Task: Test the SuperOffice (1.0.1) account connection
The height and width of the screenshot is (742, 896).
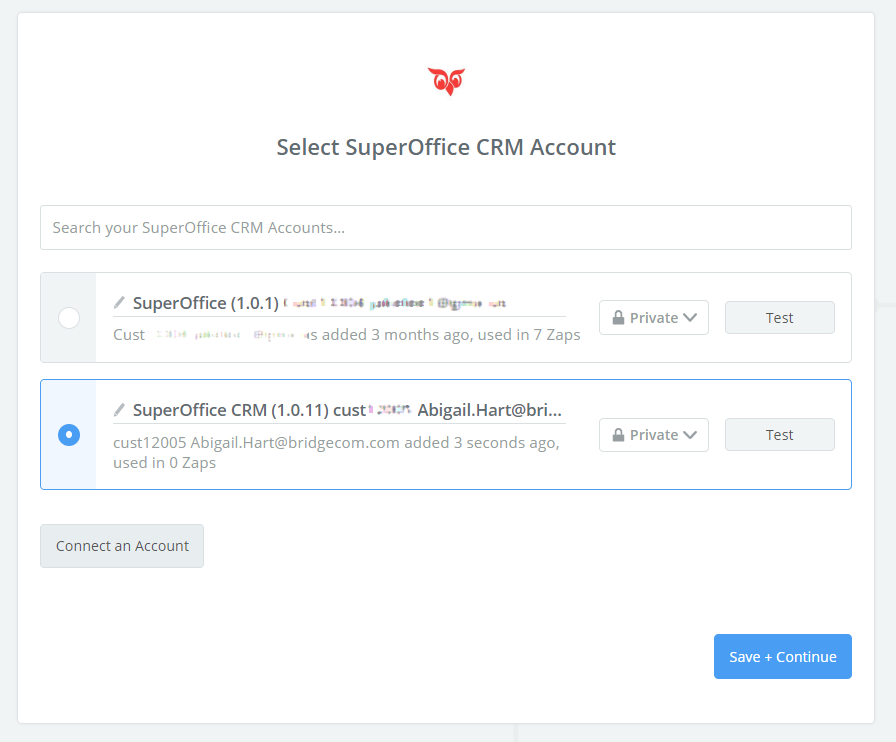Action: coord(779,318)
